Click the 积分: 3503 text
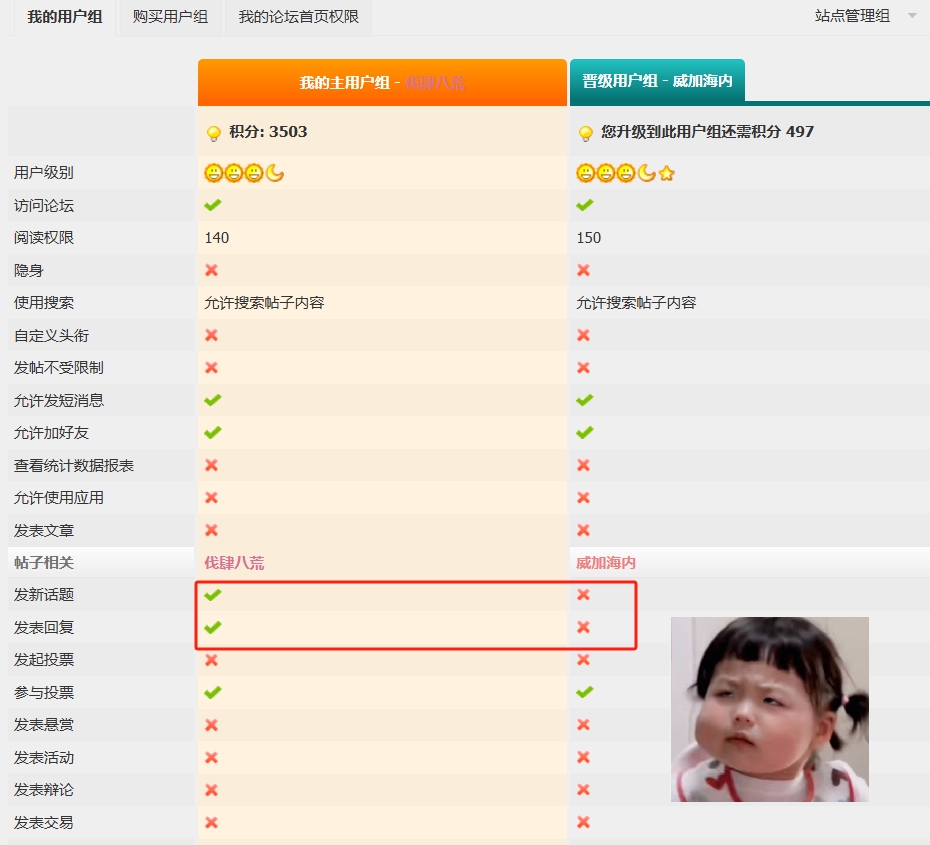930x845 pixels. click(x=268, y=132)
